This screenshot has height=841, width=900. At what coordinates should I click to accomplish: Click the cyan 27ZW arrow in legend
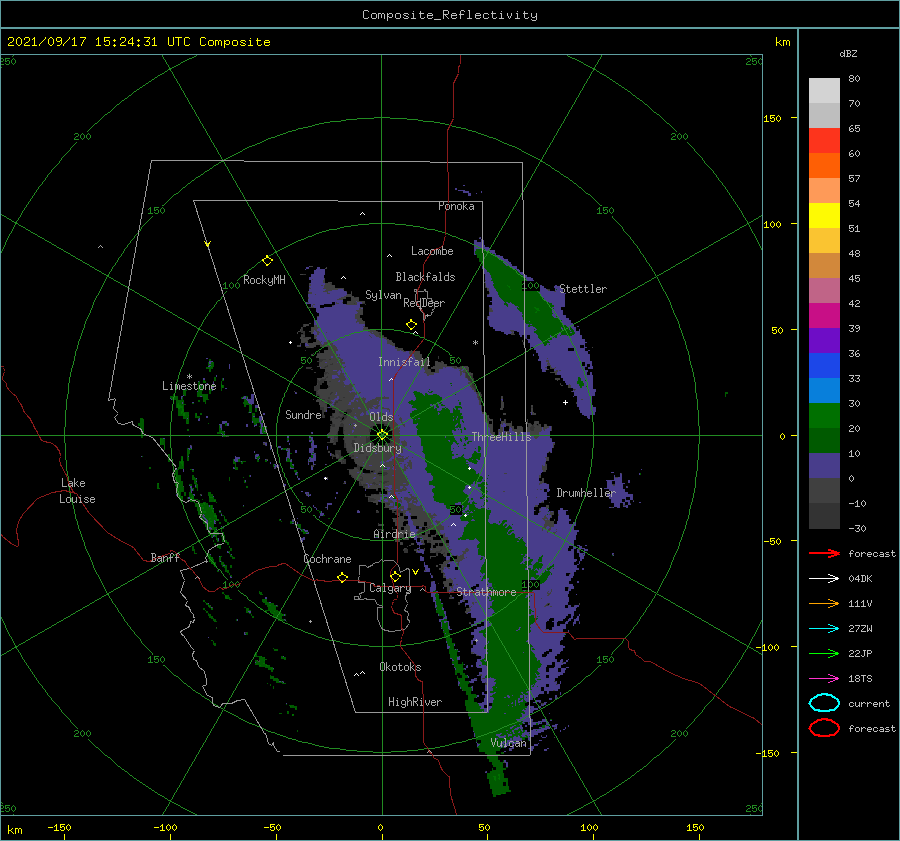coord(824,628)
